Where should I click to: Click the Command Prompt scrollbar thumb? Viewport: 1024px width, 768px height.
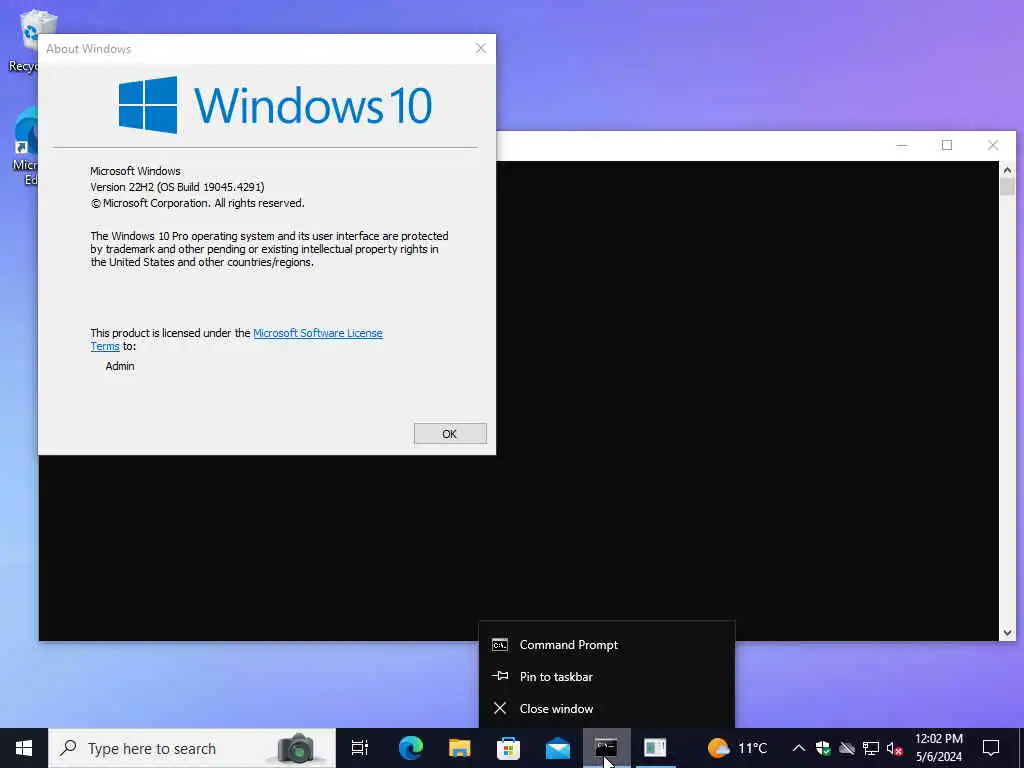click(x=1007, y=187)
